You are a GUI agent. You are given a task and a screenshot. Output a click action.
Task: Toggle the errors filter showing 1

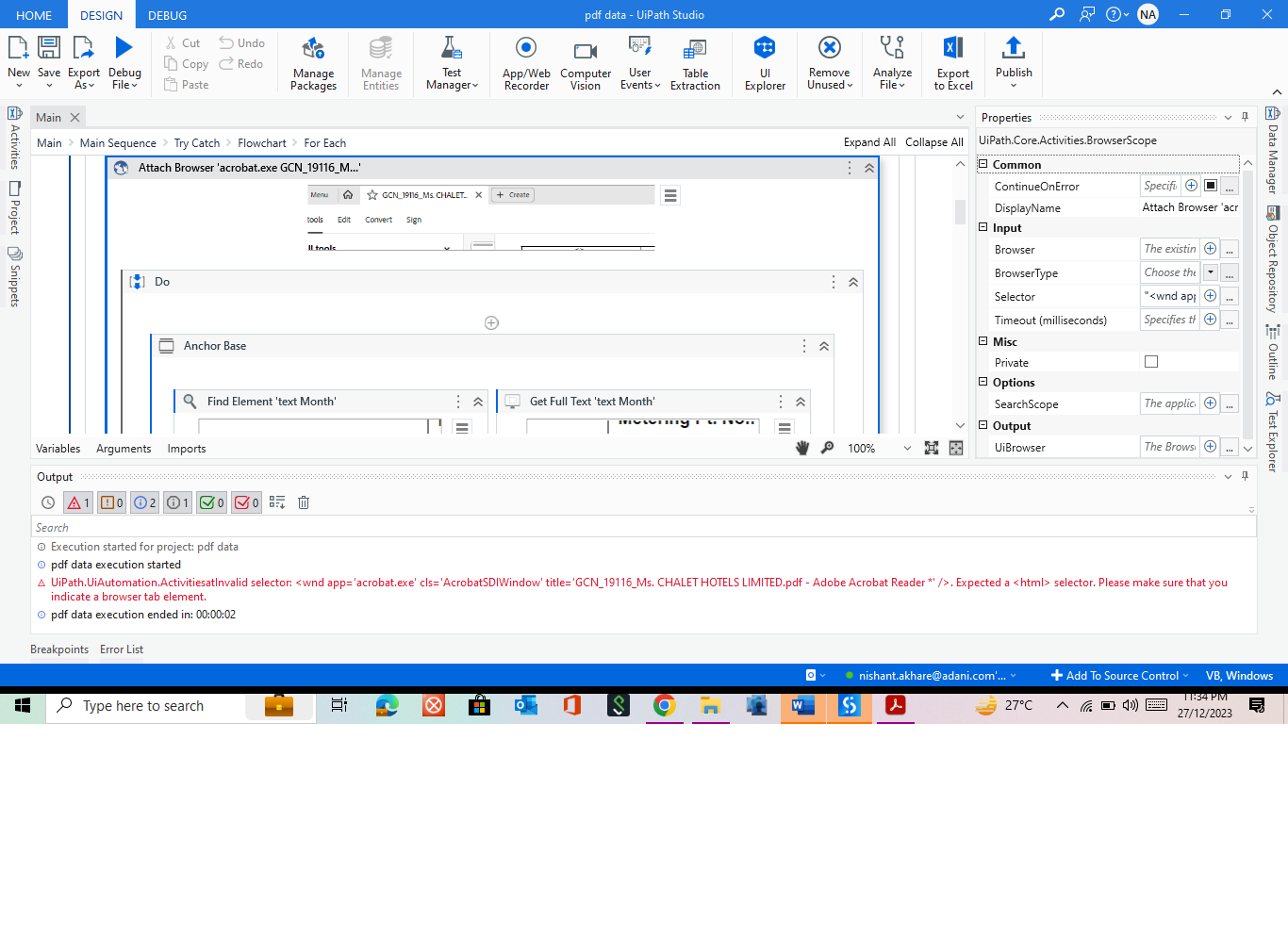(78, 502)
